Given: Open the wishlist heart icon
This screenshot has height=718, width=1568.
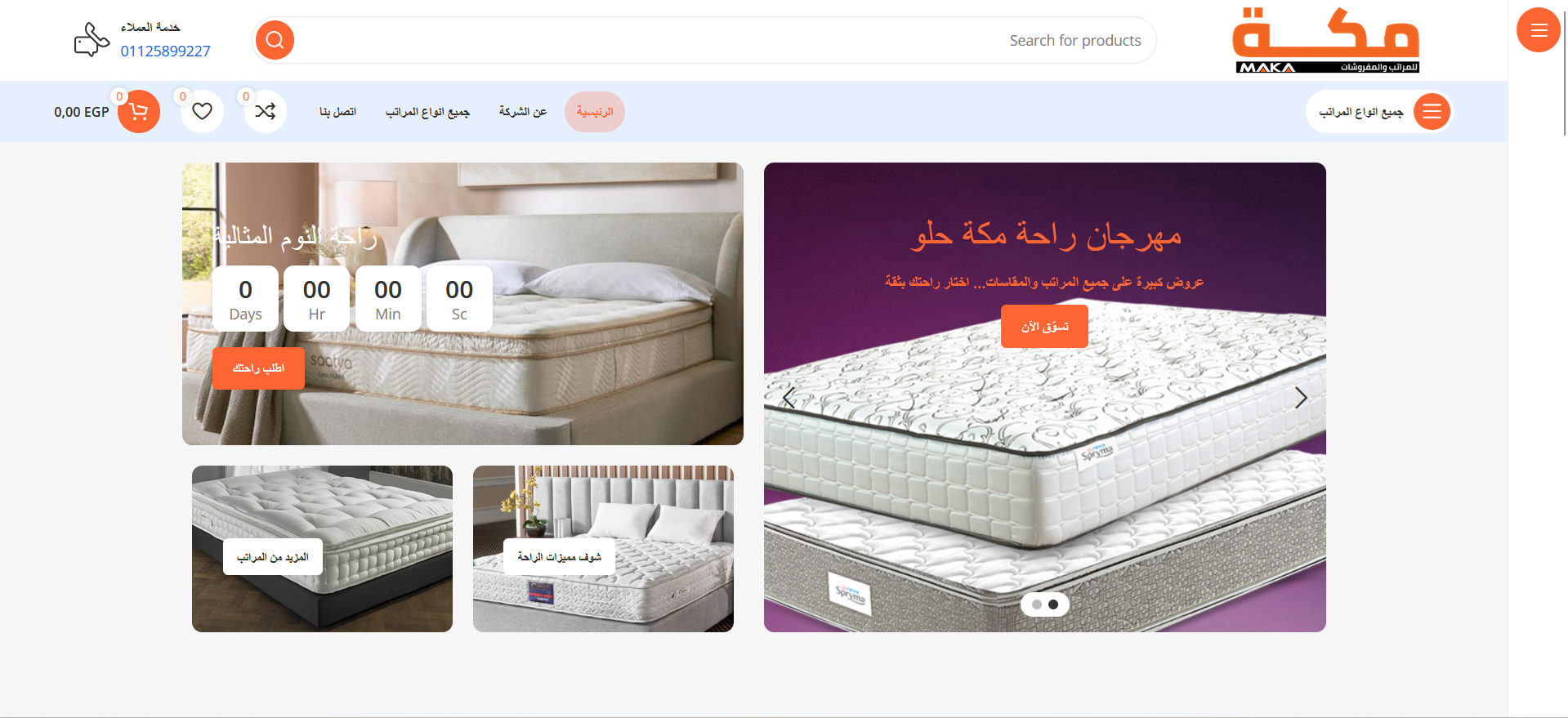Looking at the screenshot, I should 202,112.
